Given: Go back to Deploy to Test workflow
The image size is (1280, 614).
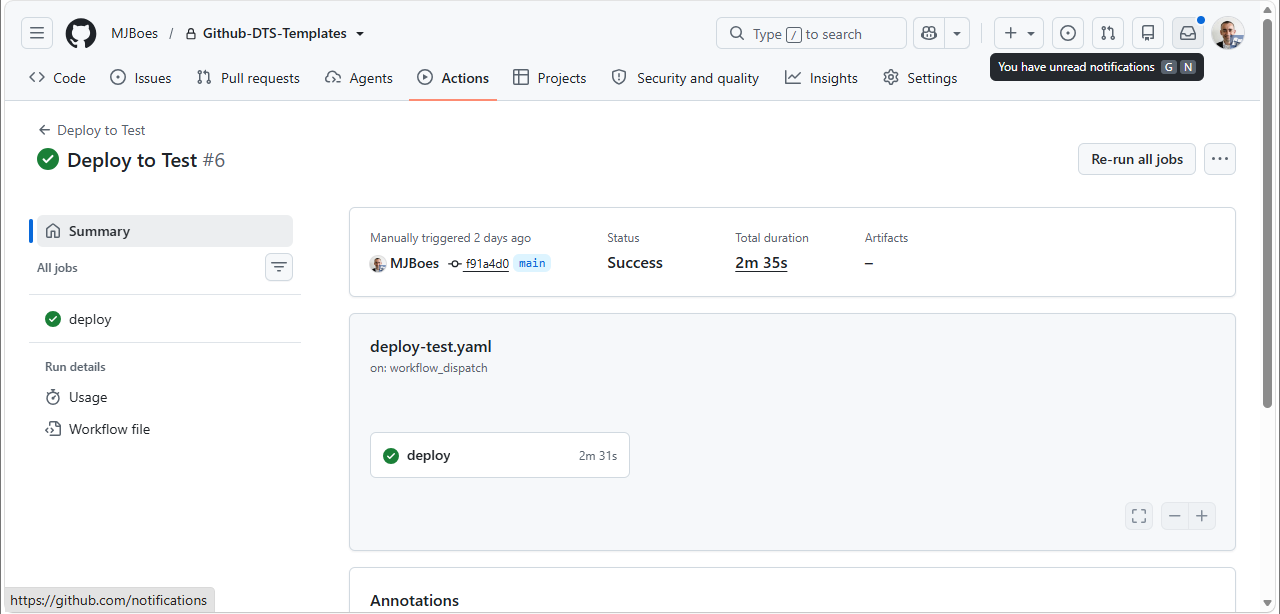Looking at the screenshot, I should tap(92, 130).
